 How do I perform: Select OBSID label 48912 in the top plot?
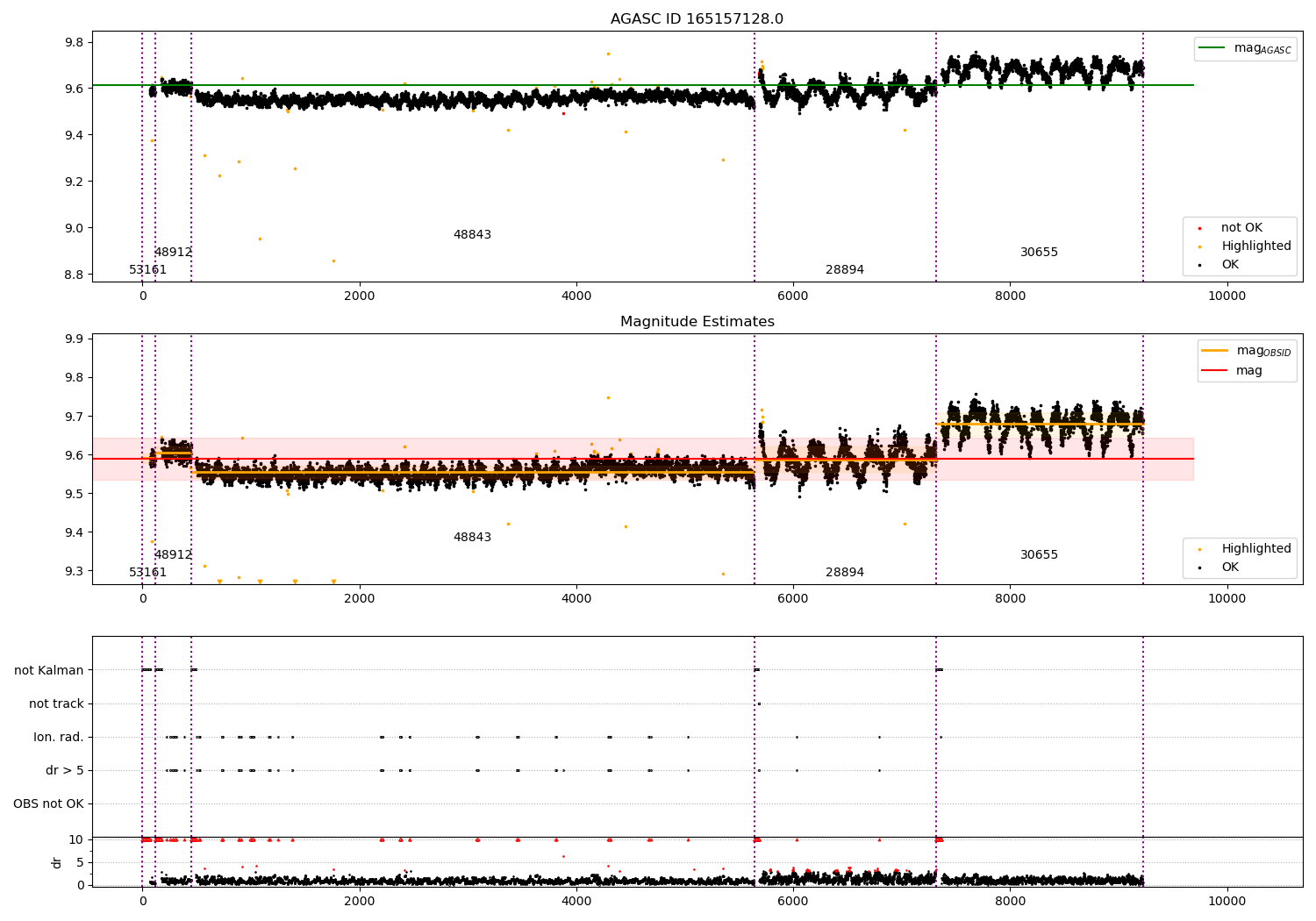pos(173,253)
